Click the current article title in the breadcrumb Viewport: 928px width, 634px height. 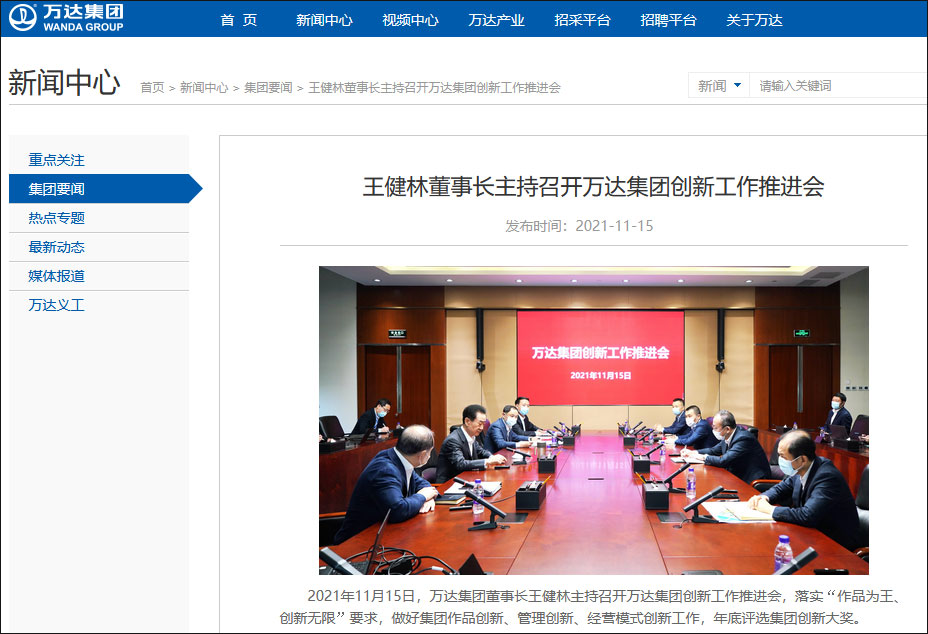[x=434, y=88]
